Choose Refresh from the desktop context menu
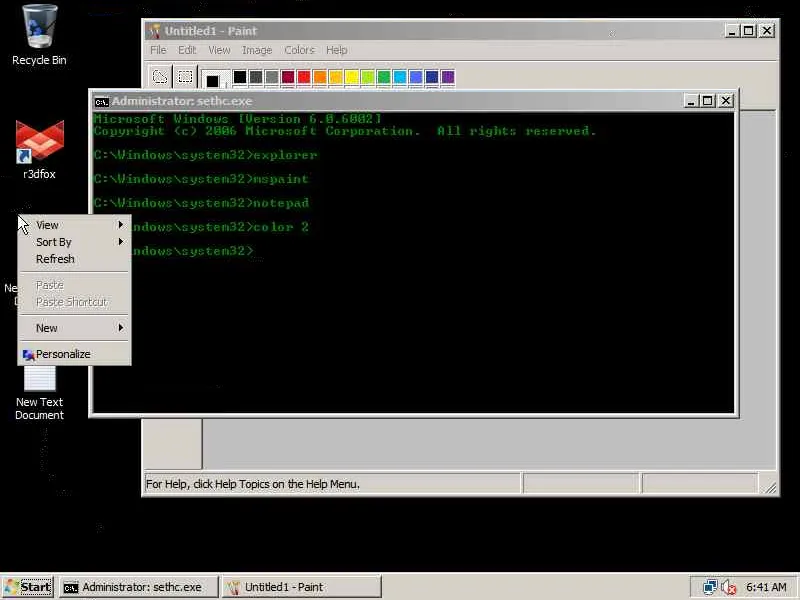Screen dimensions: 800x600 [74, 259]
